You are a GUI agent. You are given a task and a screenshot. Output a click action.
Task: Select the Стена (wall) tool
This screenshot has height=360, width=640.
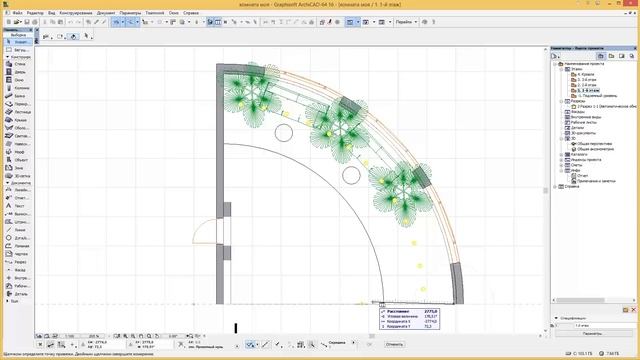coord(17,64)
